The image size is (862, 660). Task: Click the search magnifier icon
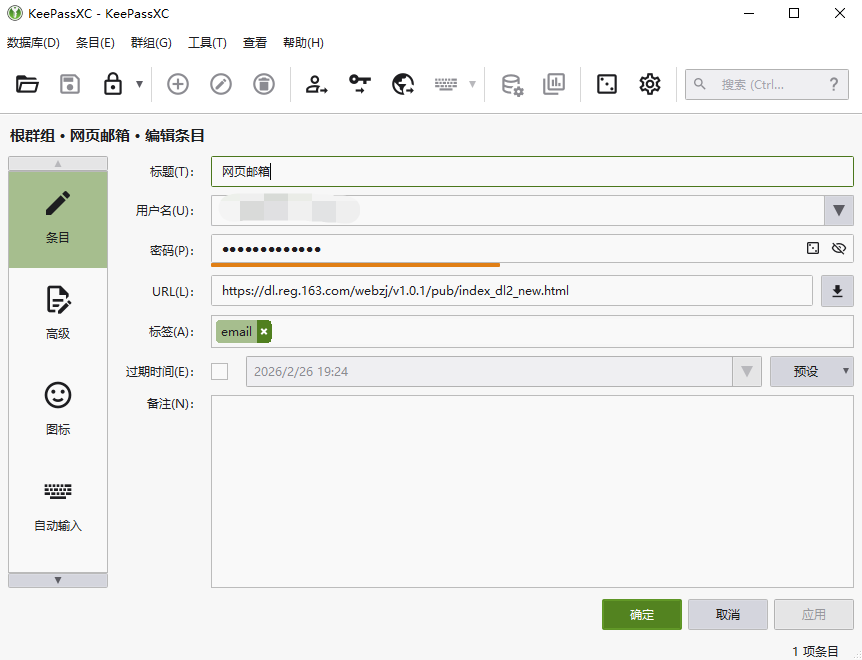[x=699, y=84]
